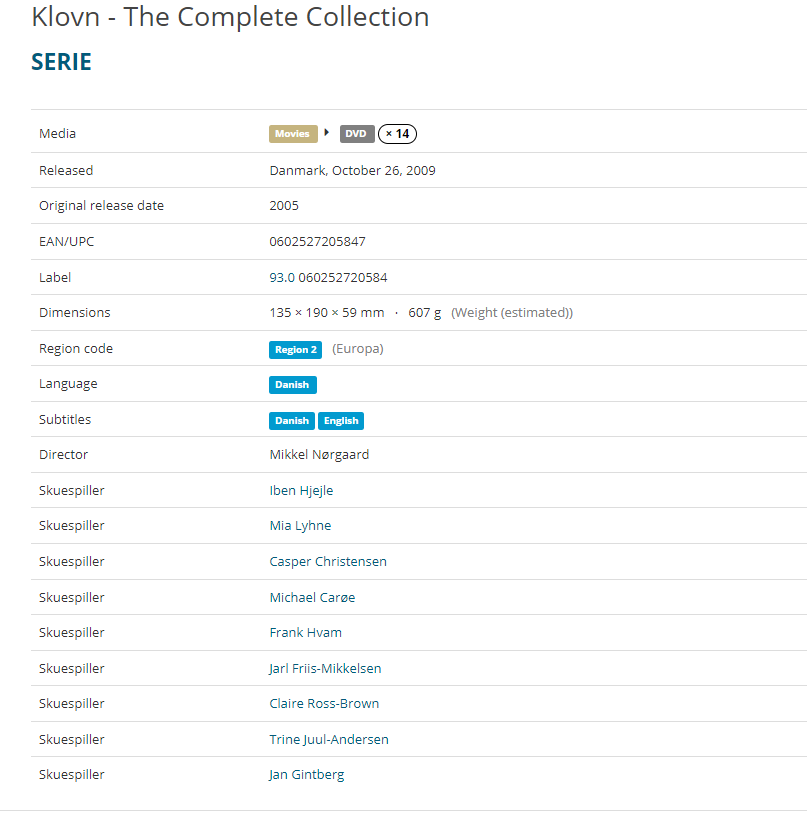Click the Region 2 badge
Image resolution: width=807 pixels, height=833 pixels.
[295, 350]
